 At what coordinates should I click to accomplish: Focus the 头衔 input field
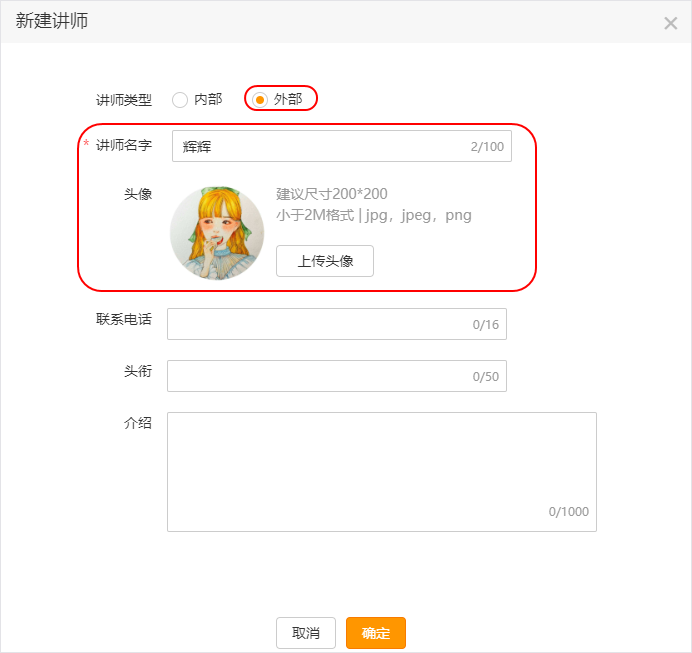(337, 376)
